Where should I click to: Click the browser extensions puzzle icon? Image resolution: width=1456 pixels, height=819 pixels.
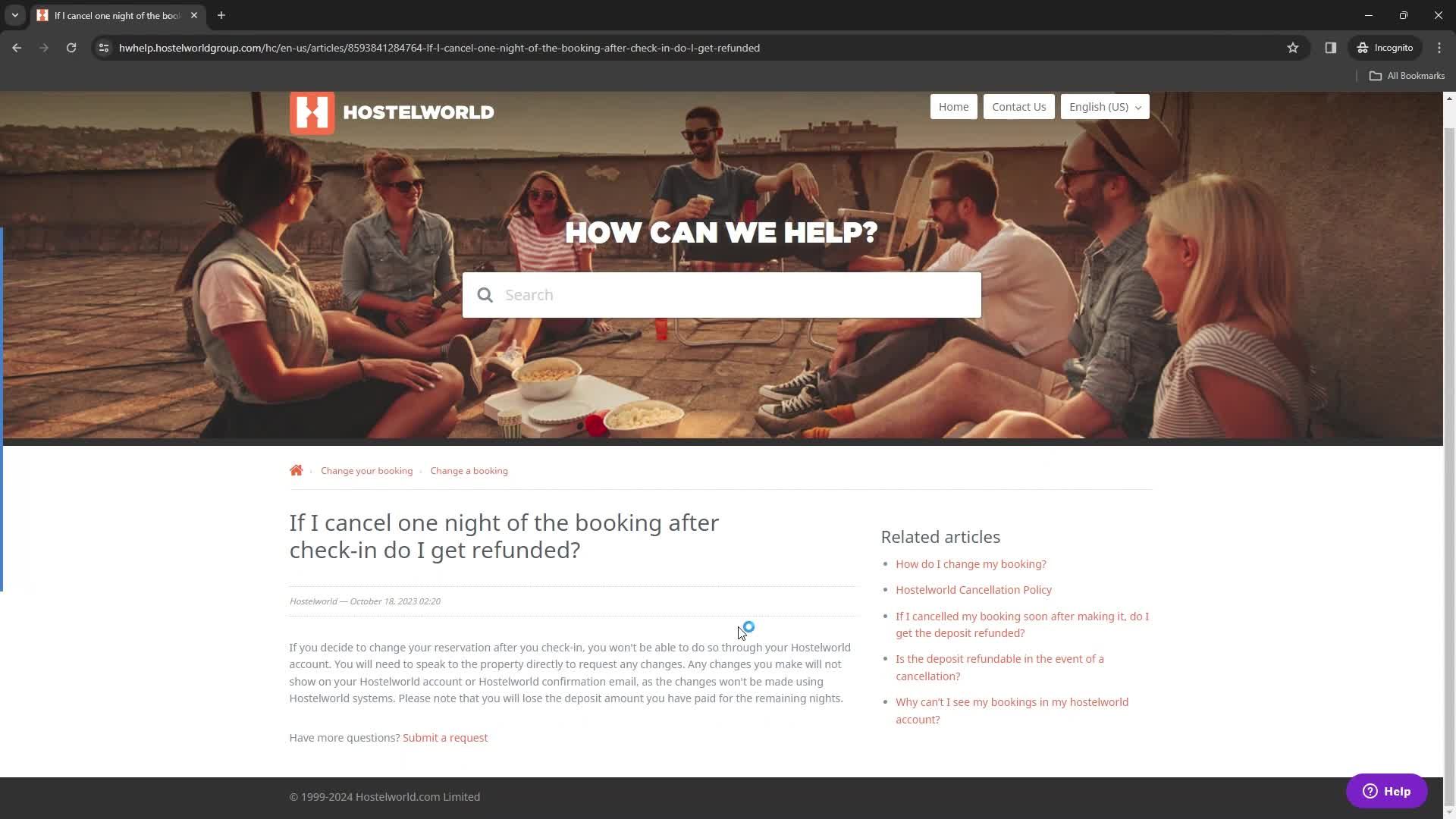(1331, 47)
